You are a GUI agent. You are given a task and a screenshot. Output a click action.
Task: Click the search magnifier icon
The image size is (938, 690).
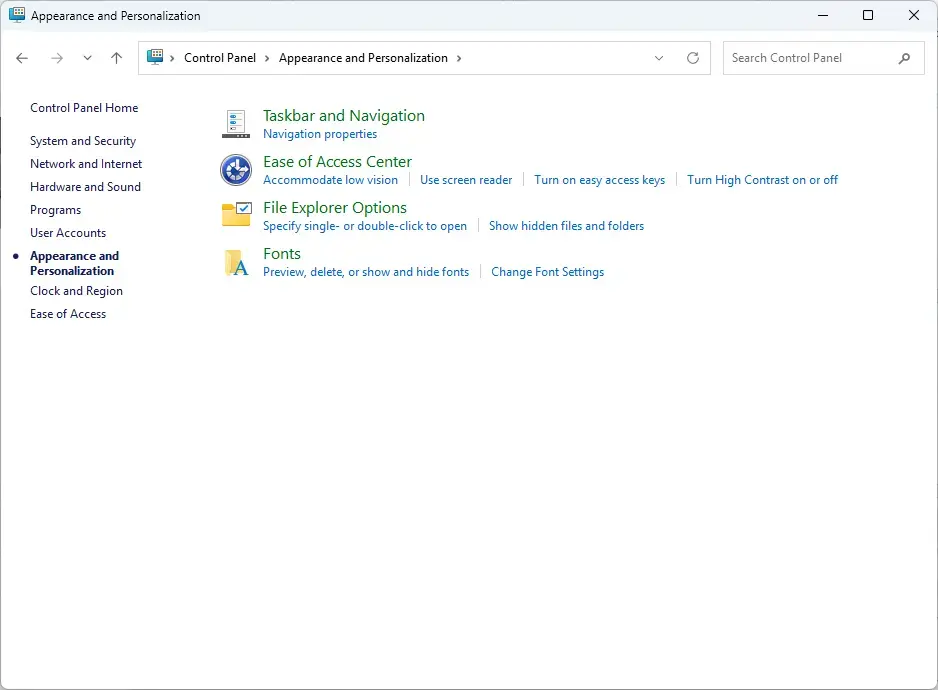pyautogui.click(x=904, y=58)
